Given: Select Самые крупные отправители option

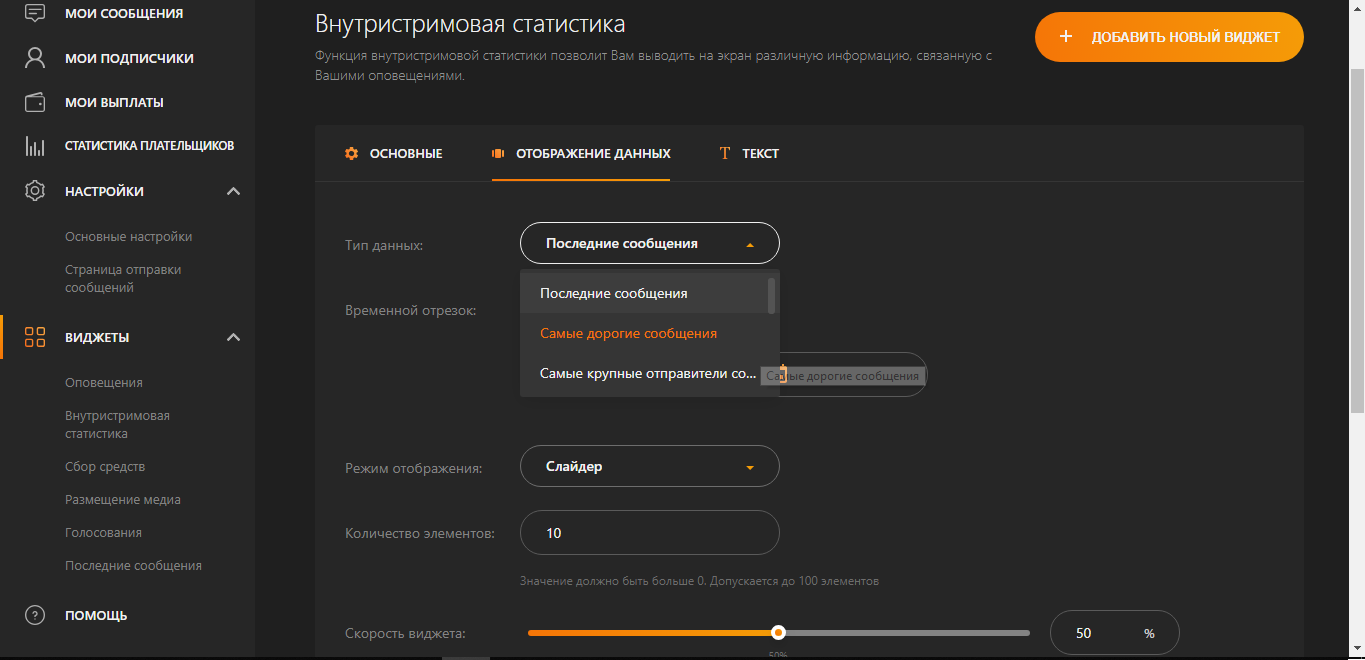Looking at the screenshot, I should (x=644, y=373).
